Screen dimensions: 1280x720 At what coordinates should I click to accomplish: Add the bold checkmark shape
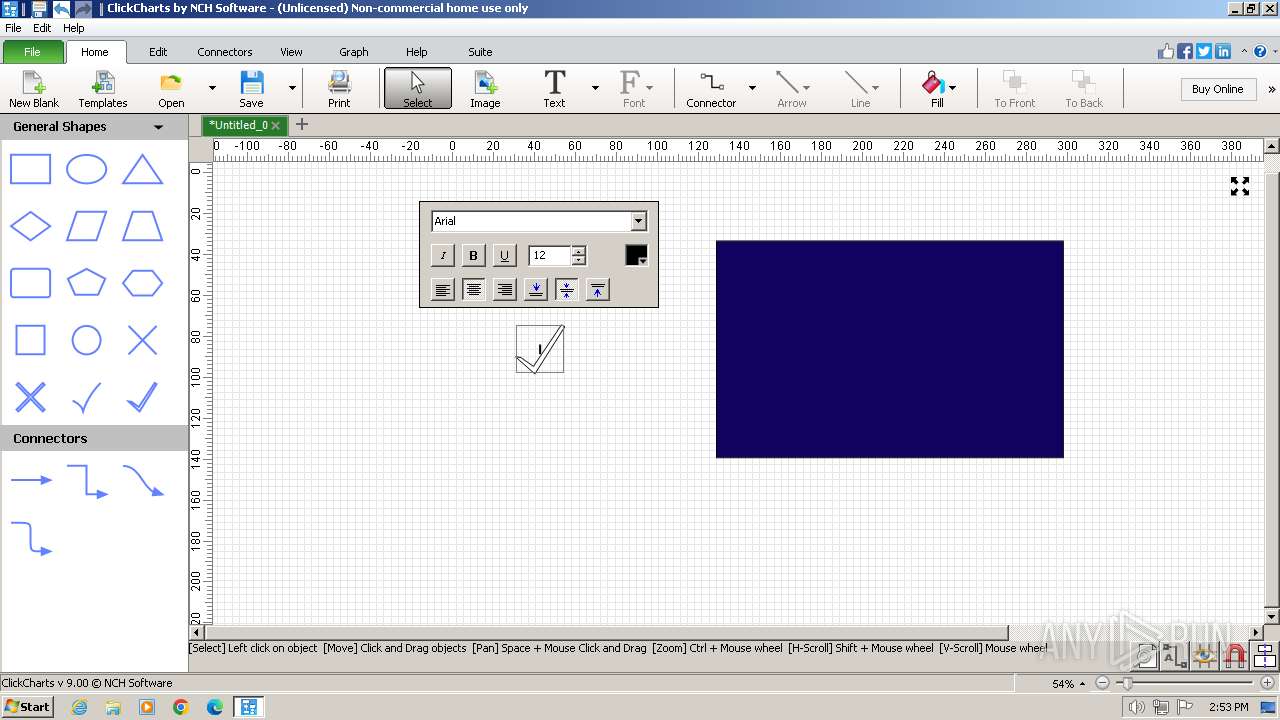(142, 397)
